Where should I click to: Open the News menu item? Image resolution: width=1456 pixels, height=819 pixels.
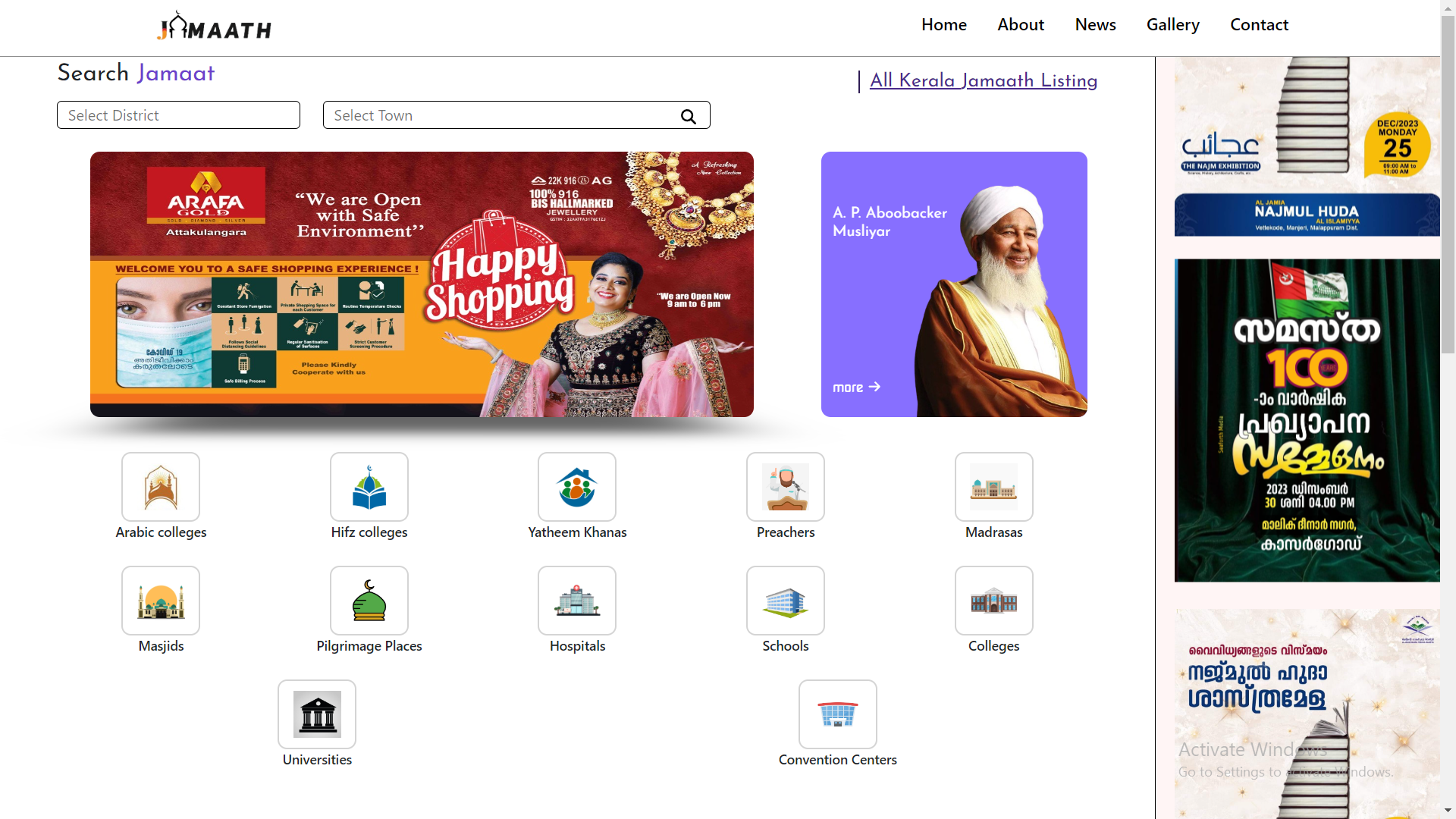(x=1096, y=25)
